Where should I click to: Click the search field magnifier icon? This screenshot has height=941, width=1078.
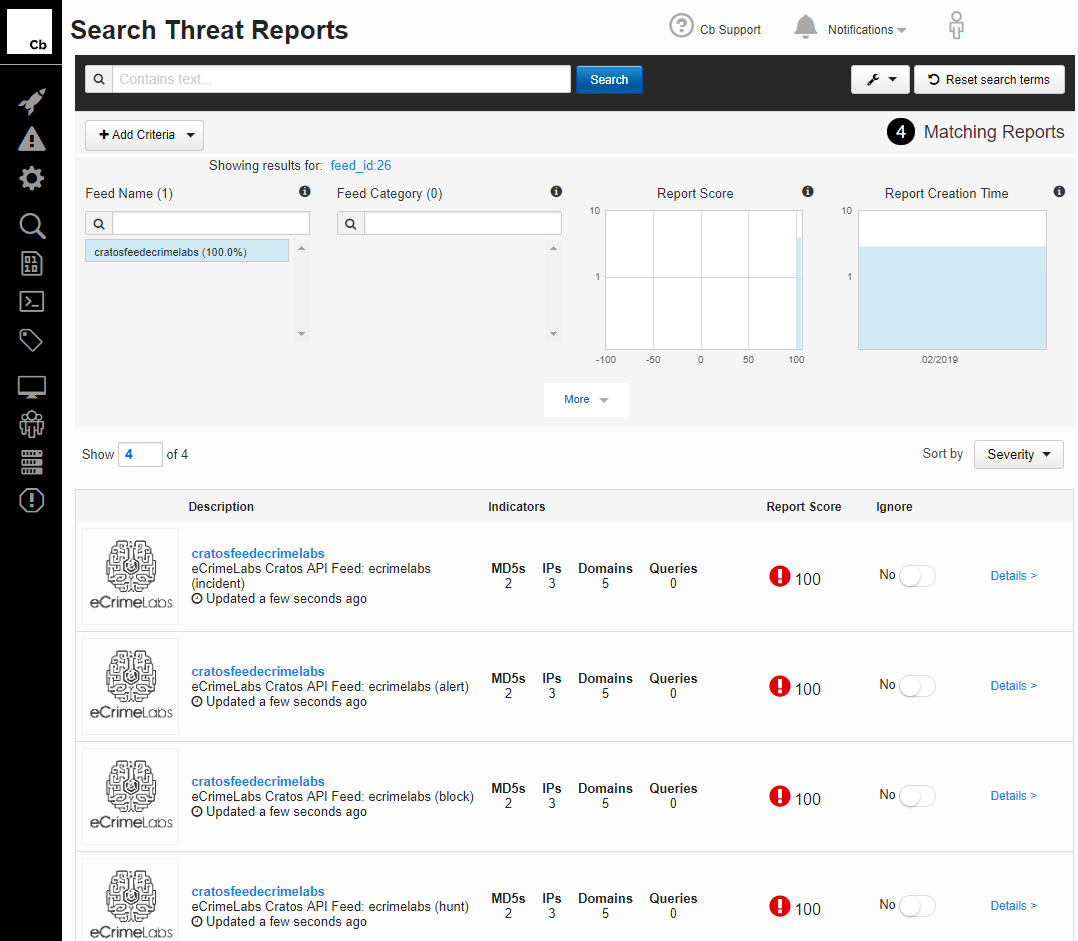point(99,79)
